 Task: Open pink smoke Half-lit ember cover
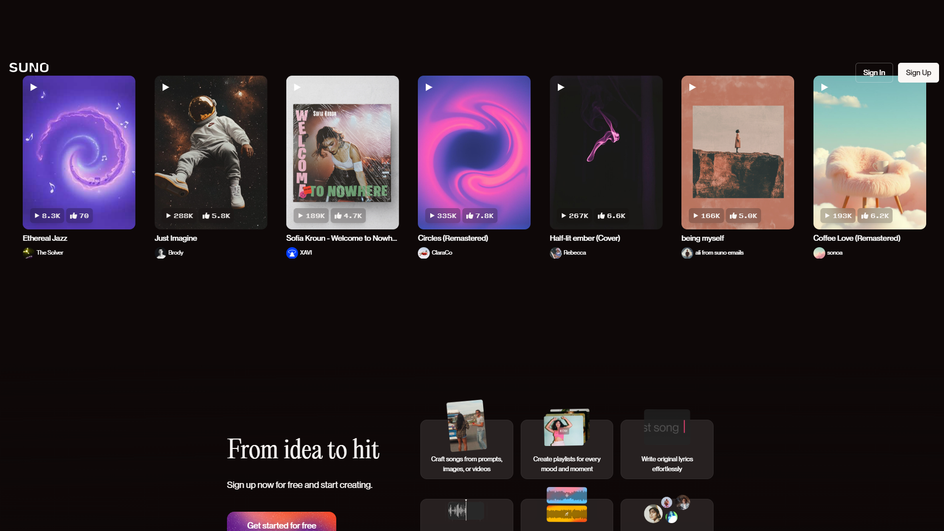click(x=606, y=152)
